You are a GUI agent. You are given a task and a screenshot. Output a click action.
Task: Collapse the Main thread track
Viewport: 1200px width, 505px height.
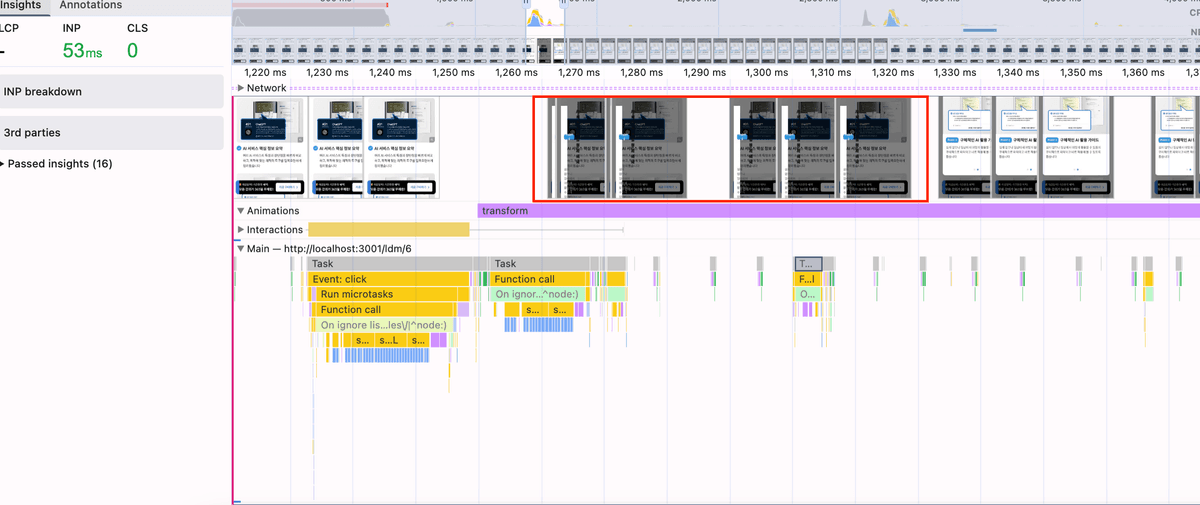click(x=241, y=249)
